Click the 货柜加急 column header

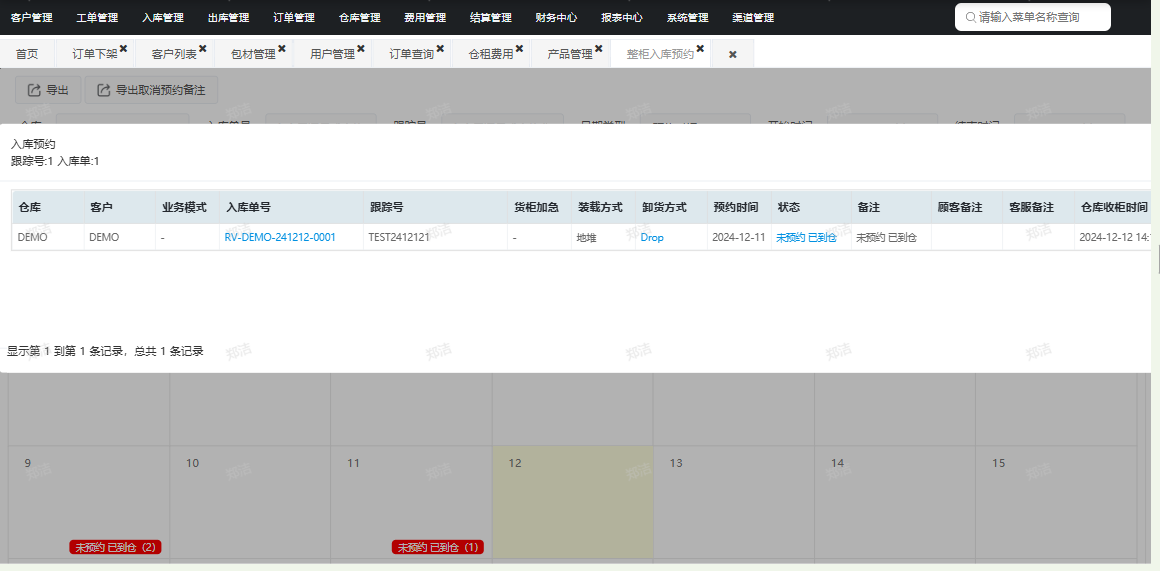(539, 207)
